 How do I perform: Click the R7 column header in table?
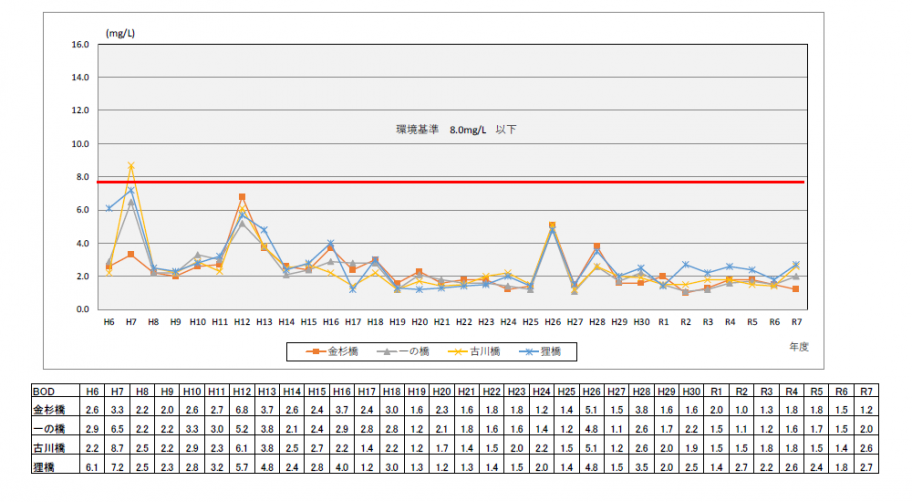866,391
